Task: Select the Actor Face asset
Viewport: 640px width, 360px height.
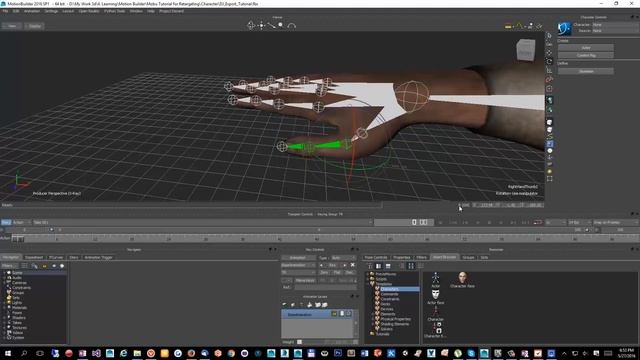Action: pos(436,297)
